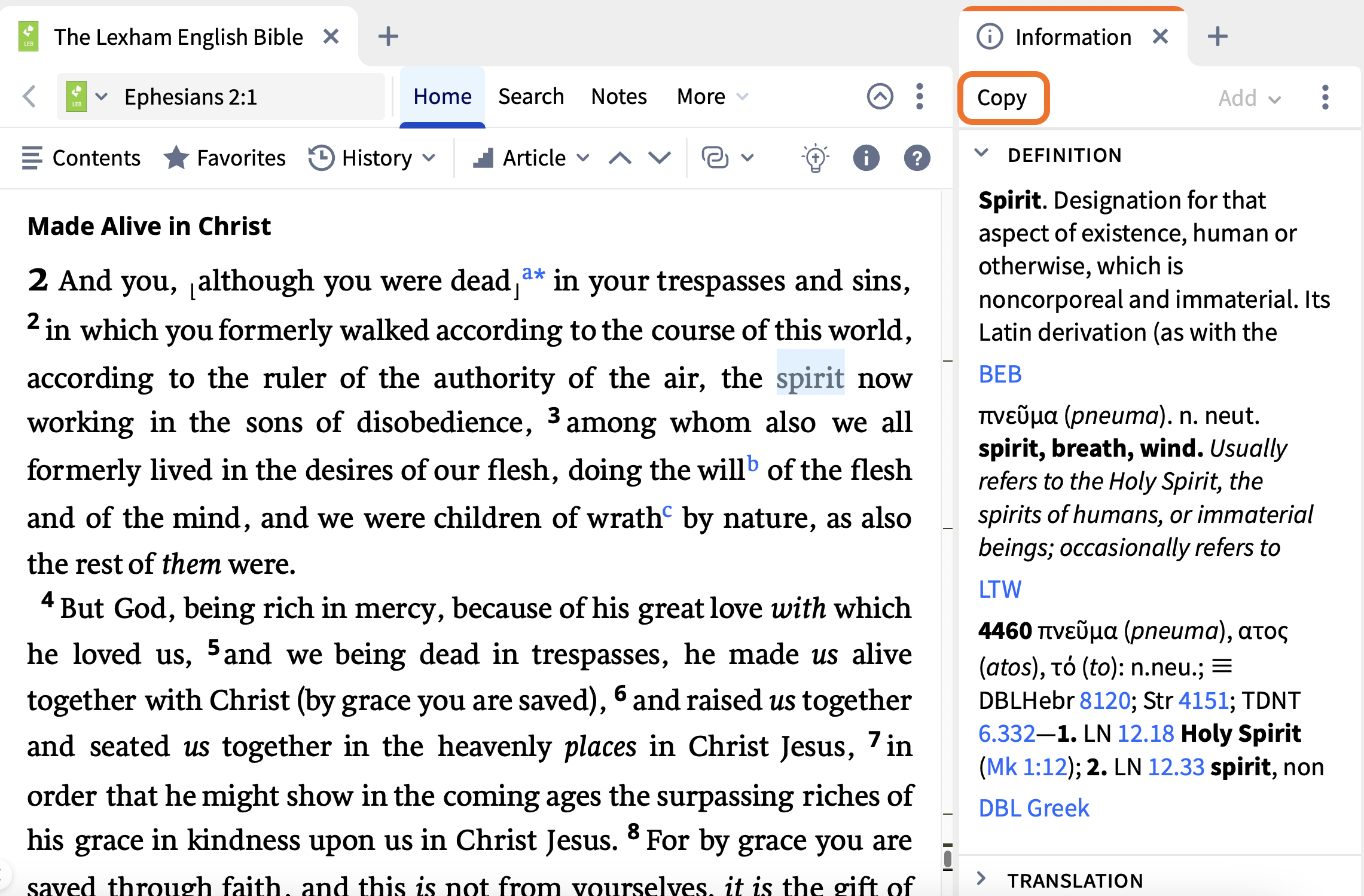Click the LEB book icon on the tab
1364x896 pixels.
click(28, 36)
